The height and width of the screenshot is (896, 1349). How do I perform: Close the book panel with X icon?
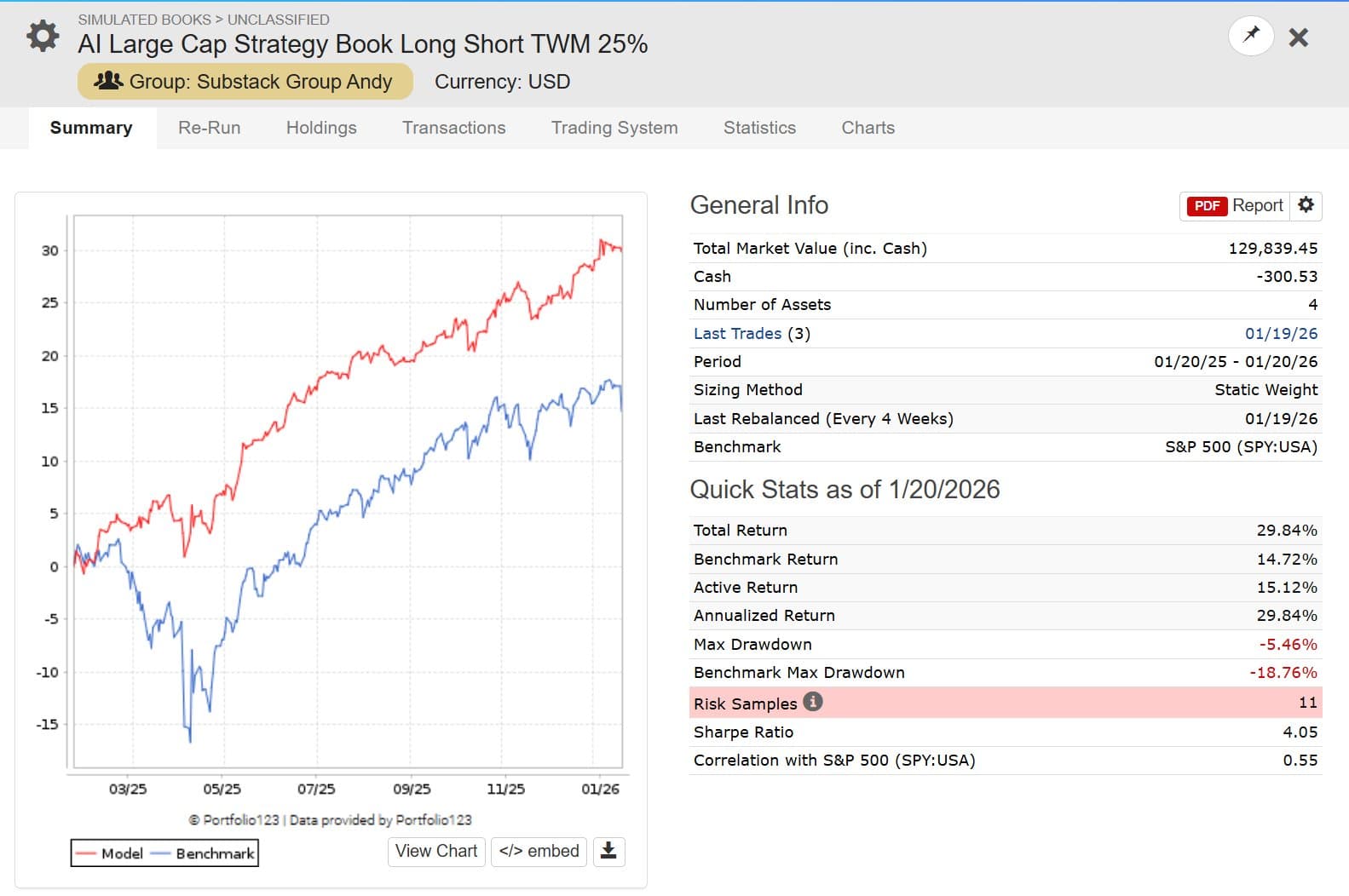1298,37
